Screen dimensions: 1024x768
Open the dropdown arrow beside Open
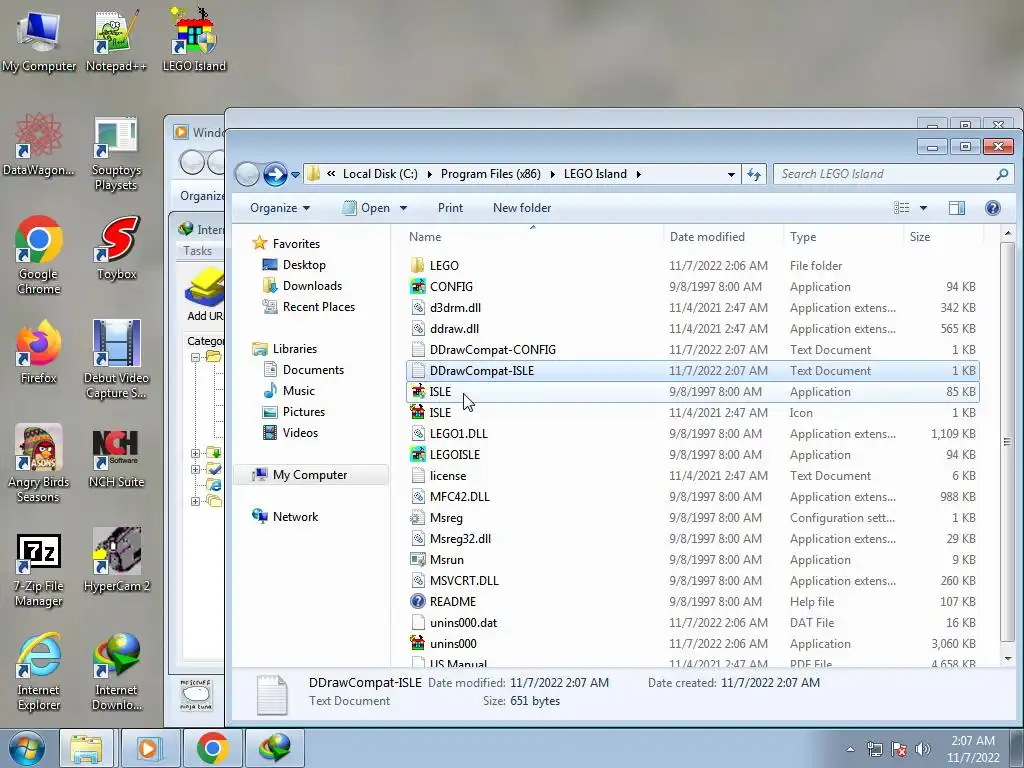403,208
